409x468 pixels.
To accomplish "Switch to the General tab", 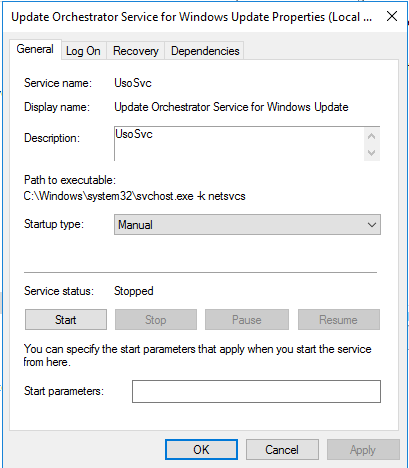I will (x=35, y=50).
